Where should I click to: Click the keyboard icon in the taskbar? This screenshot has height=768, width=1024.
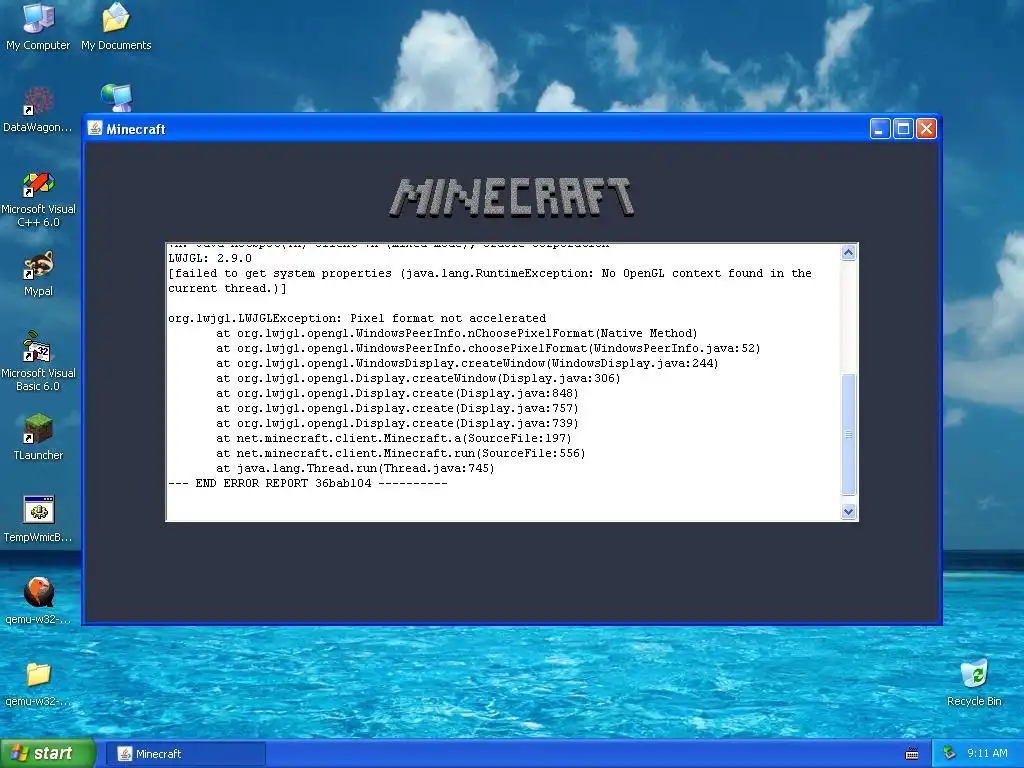(x=912, y=754)
